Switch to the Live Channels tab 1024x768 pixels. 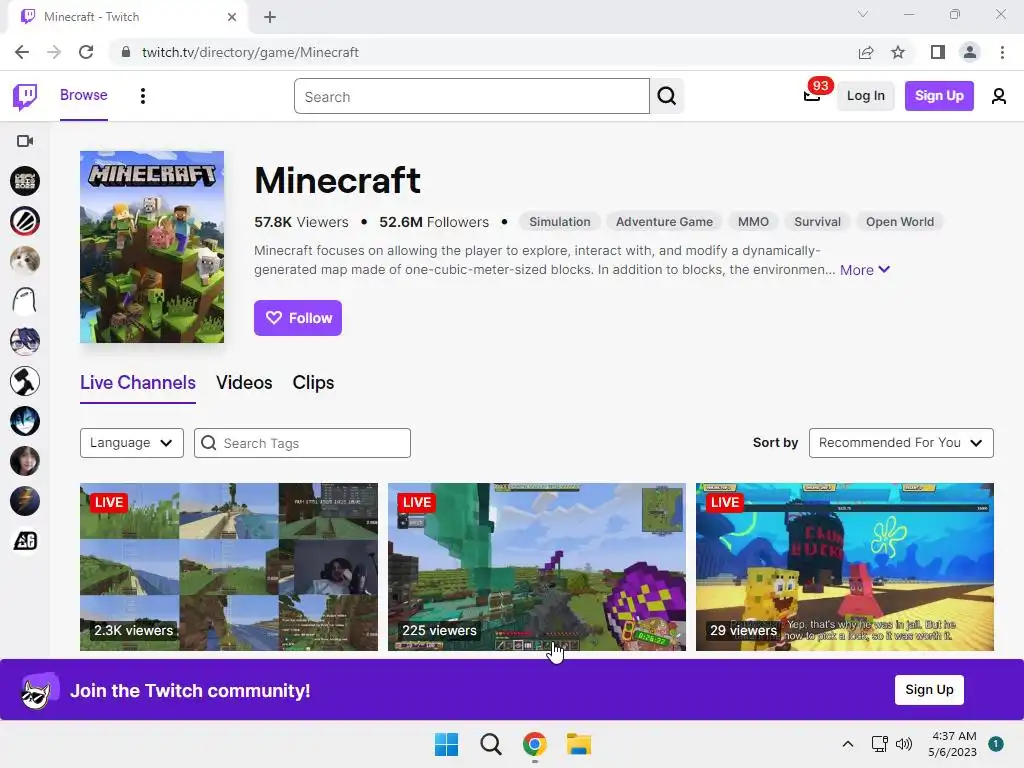point(138,383)
